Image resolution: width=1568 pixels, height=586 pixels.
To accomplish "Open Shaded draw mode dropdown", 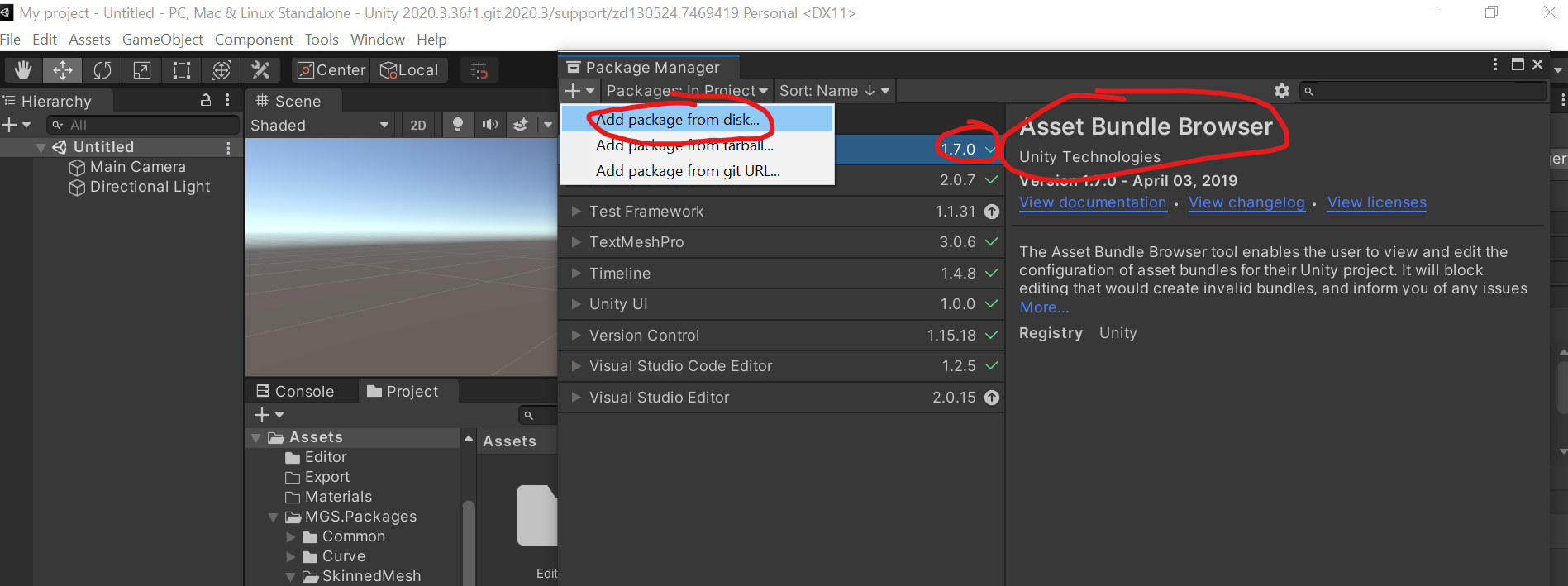I will tap(320, 125).
